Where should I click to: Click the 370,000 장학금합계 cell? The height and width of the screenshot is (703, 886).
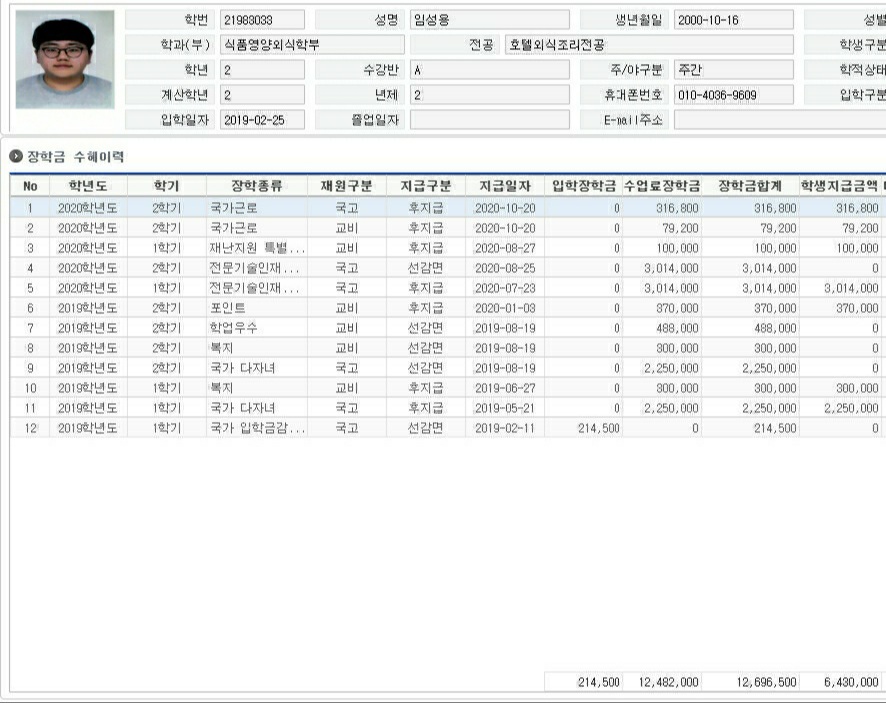pos(750,308)
